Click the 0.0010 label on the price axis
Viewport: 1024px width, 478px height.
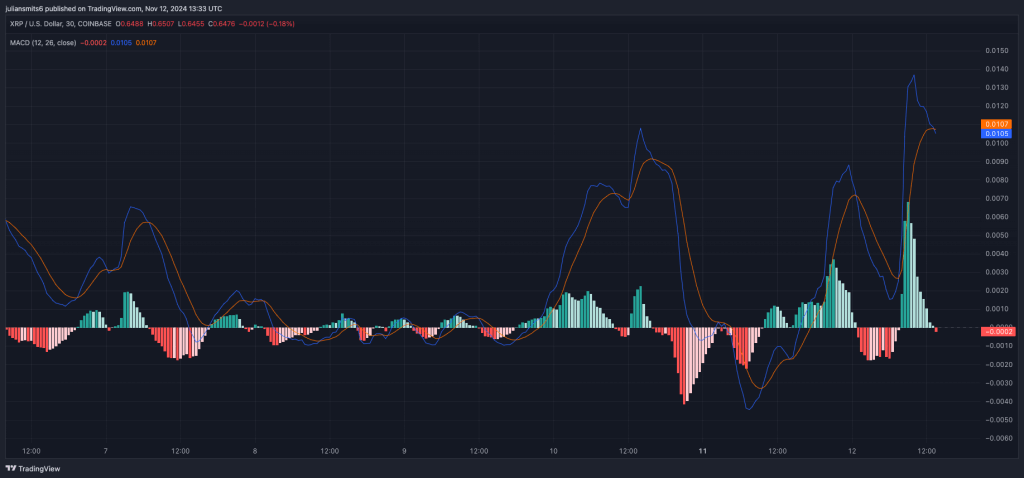tap(997, 308)
